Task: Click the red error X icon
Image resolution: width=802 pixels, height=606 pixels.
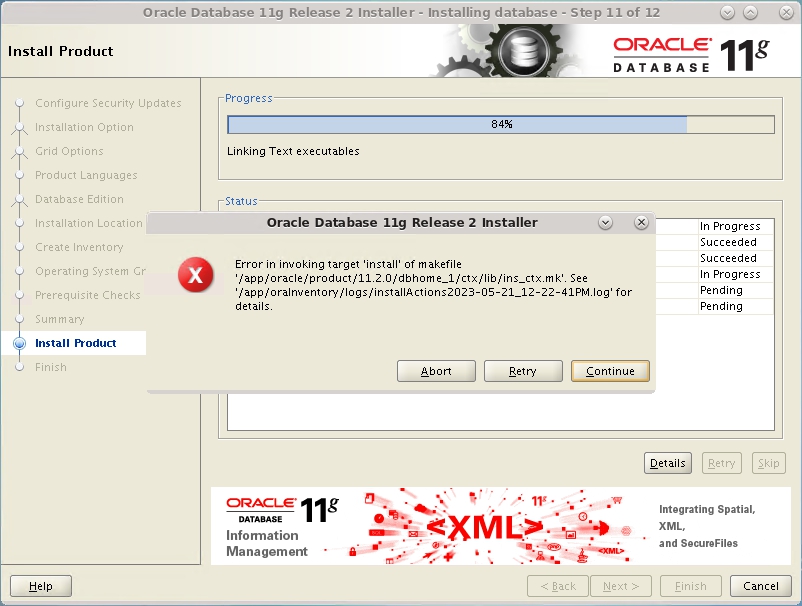Action: pos(195,275)
